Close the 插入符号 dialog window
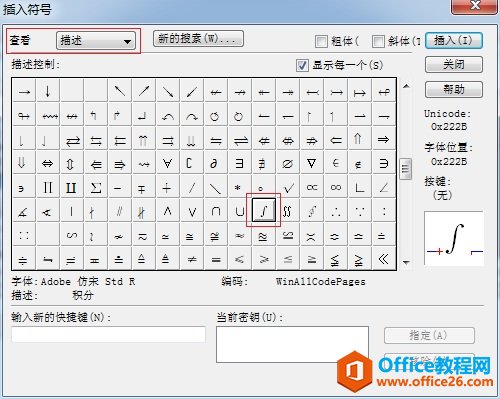Screen dimensions: 500x399 (474, 6)
